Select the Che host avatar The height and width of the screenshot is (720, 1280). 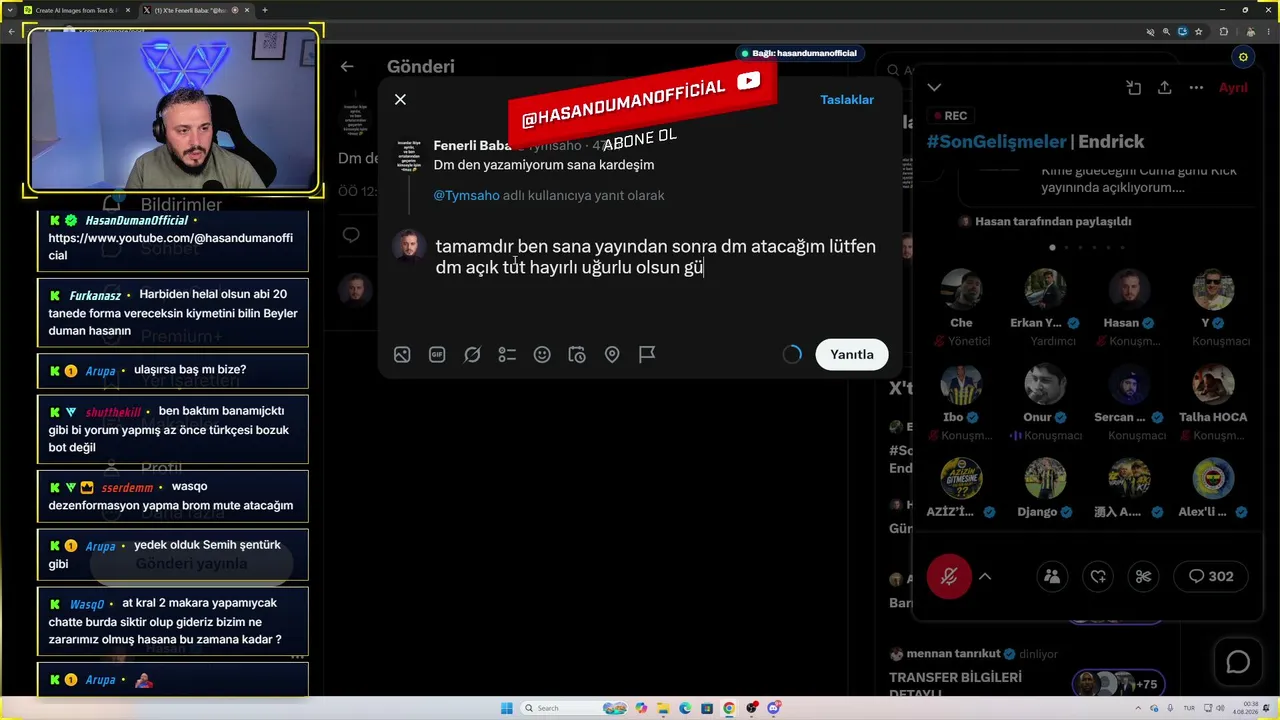(961, 290)
